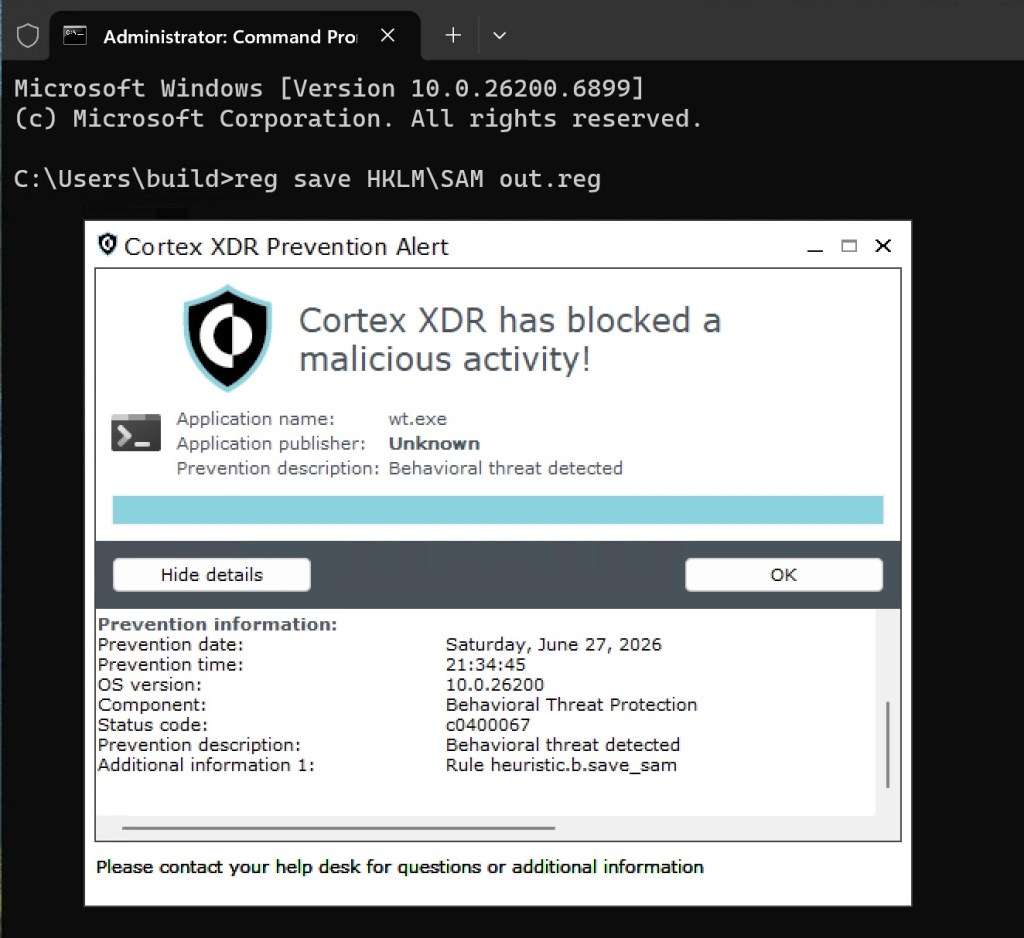1024x938 pixels.
Task: Expand the terminal profile dropdown chevron
Action: [x=500, y=36]
